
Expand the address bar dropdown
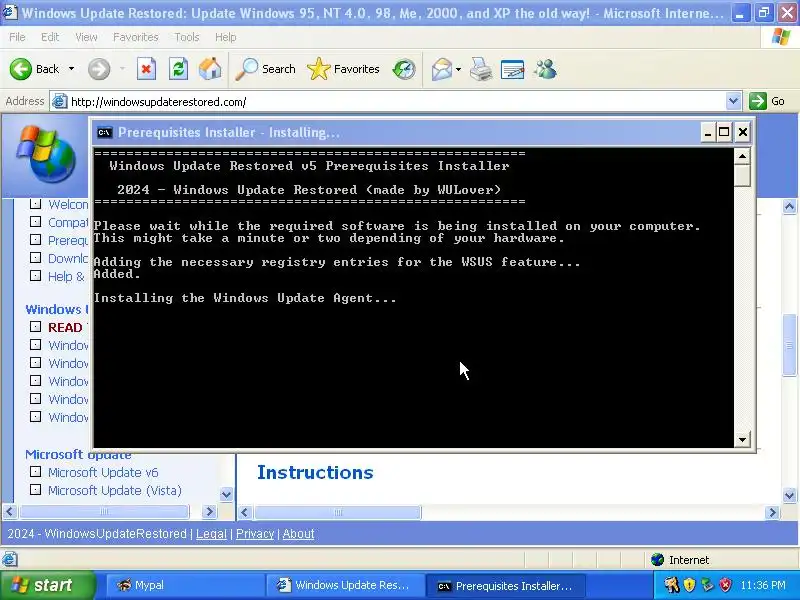pyautogui.click(x=733, y=101)
